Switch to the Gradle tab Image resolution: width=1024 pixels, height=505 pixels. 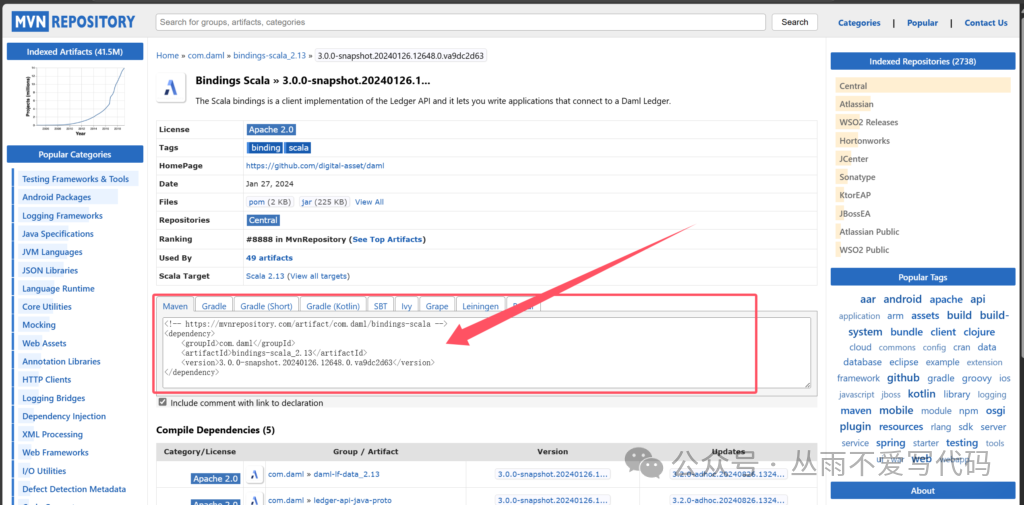(214, 306)
